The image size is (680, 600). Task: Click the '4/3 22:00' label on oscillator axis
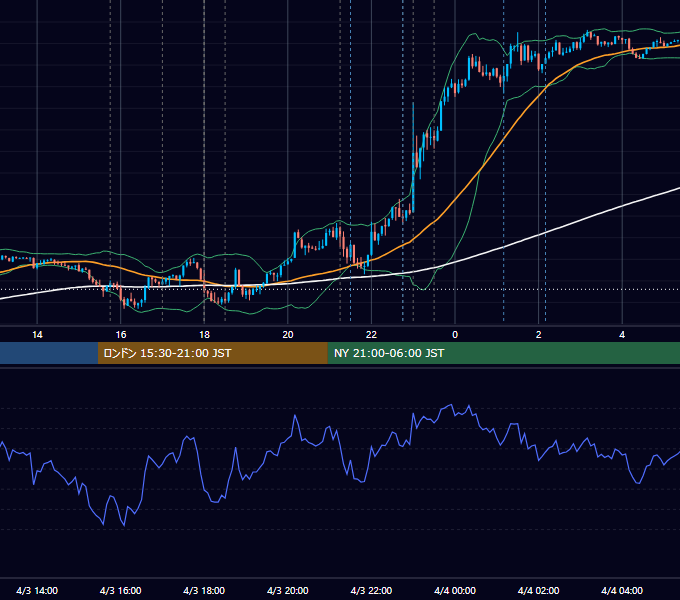click(371, 590)
